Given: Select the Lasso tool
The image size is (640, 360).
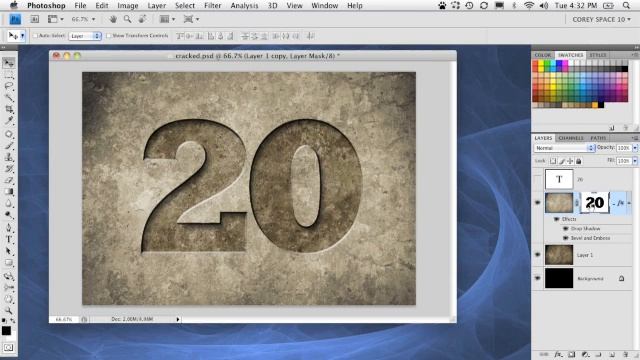Looking at the screenshot, I should pos(9,86).
